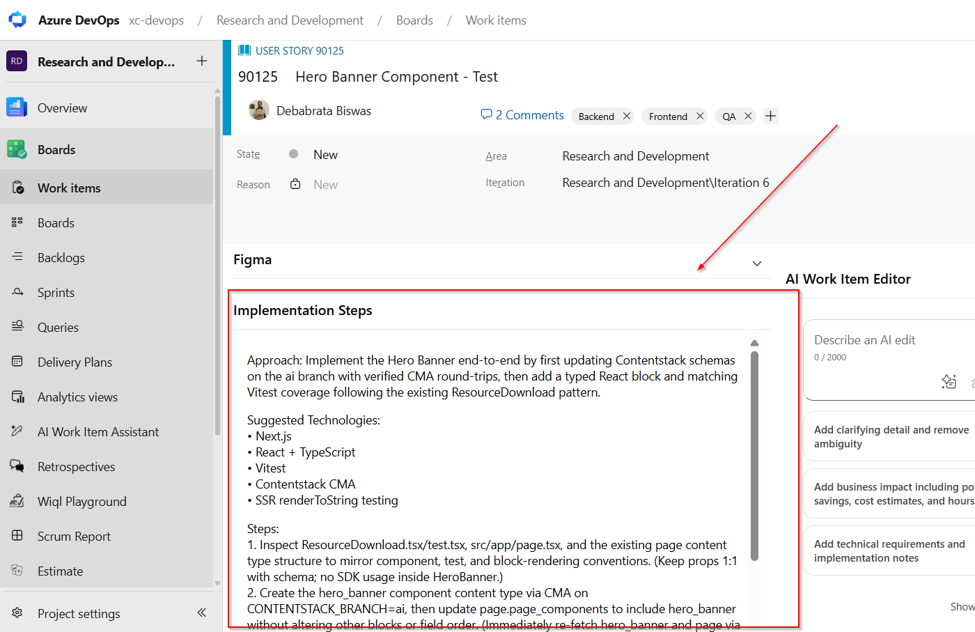Screen dimensions: 975x632
Task: Open the Iteration field Iteration 6
Action: pyautogui.click(x=665, y=182)
